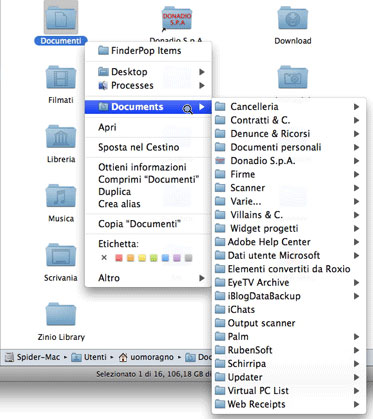373x419 pixels.
Task: Select the Scrivania folder icon
Action: pyautogui.click(x=61, y=255)
